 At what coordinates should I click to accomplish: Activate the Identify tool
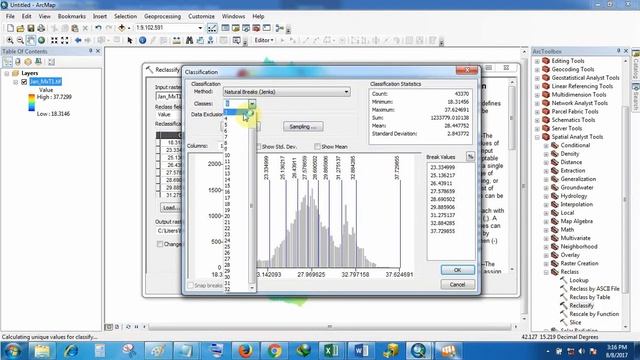[142, 40]
